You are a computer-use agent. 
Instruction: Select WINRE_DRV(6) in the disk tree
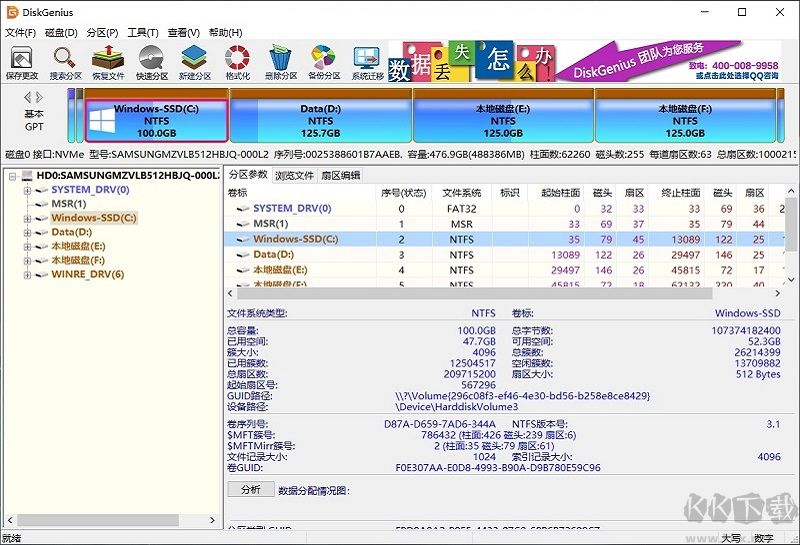click(88, 275)
